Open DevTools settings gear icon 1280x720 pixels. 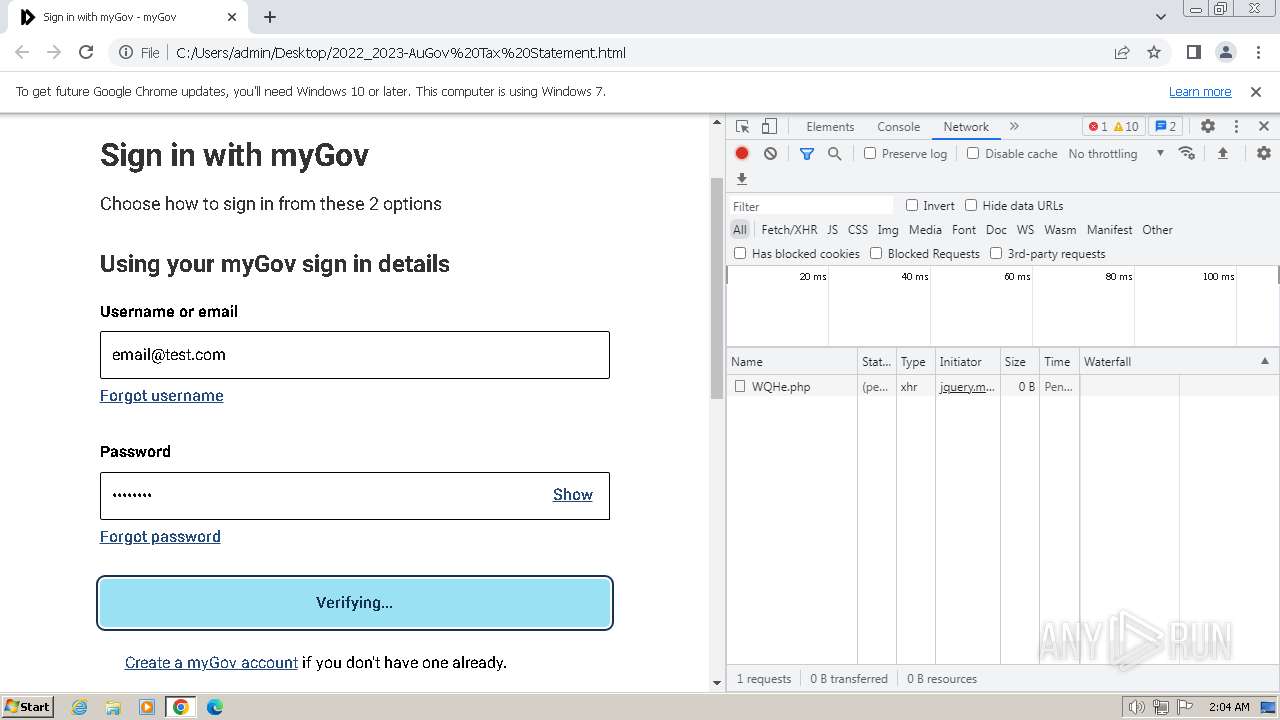pos(1208,126)
